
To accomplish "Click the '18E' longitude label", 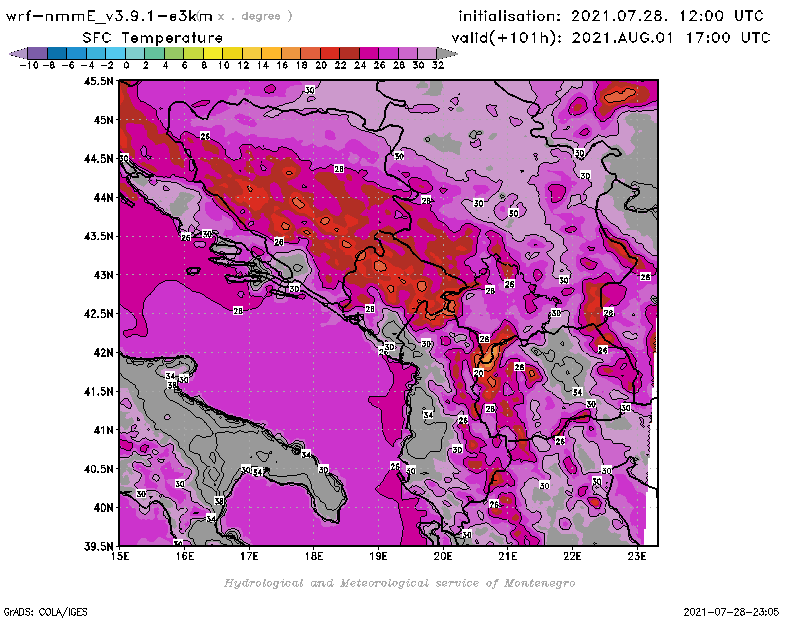I will (314, 556).
